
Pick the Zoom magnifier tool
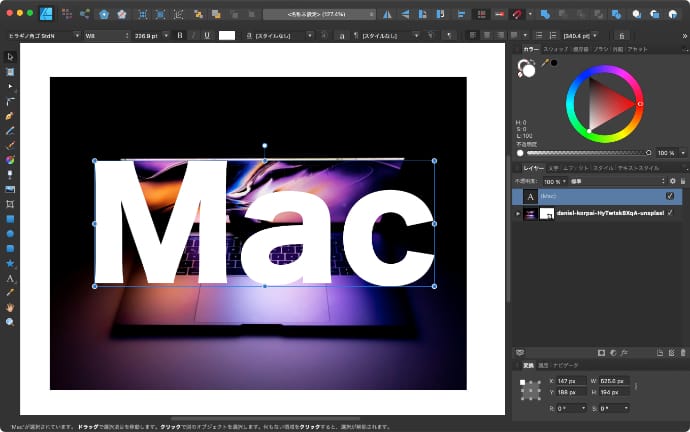[10, 322]
